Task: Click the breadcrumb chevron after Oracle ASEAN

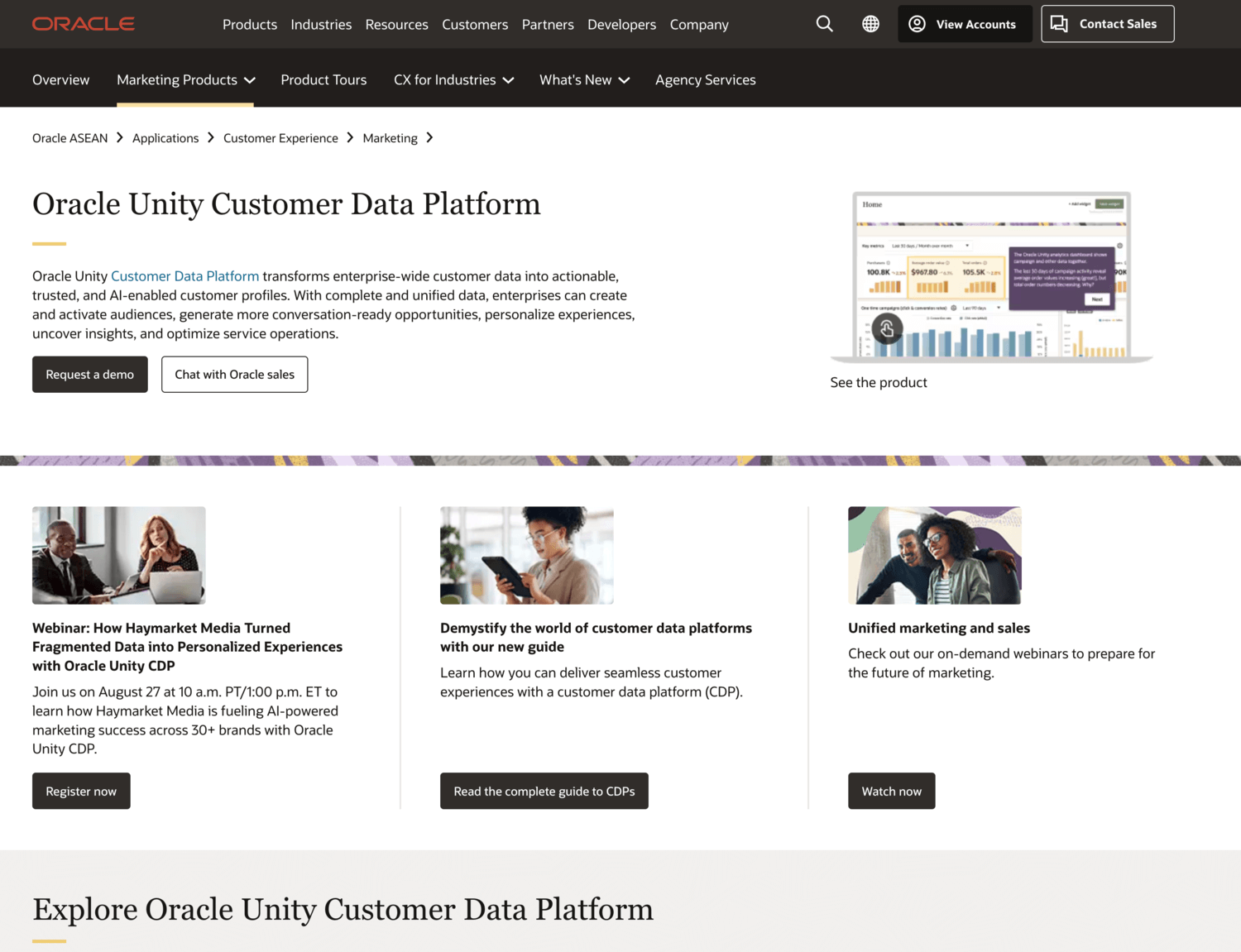Action: (x=120, y=138)
